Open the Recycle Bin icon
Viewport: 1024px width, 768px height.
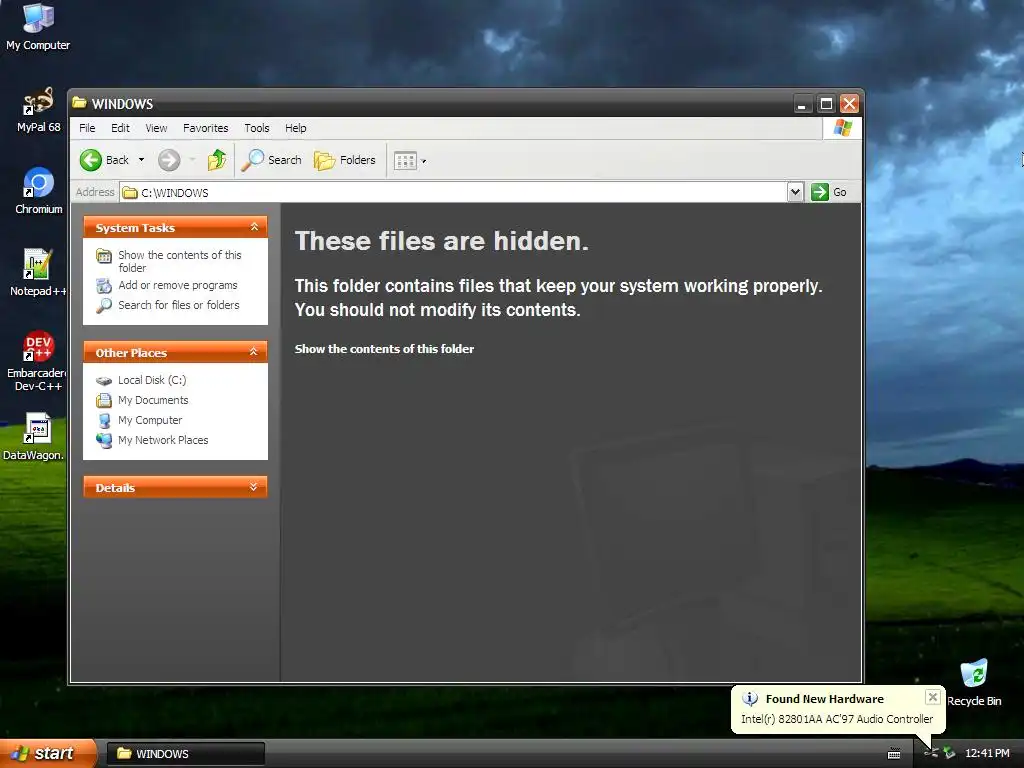tap(974, 683)
